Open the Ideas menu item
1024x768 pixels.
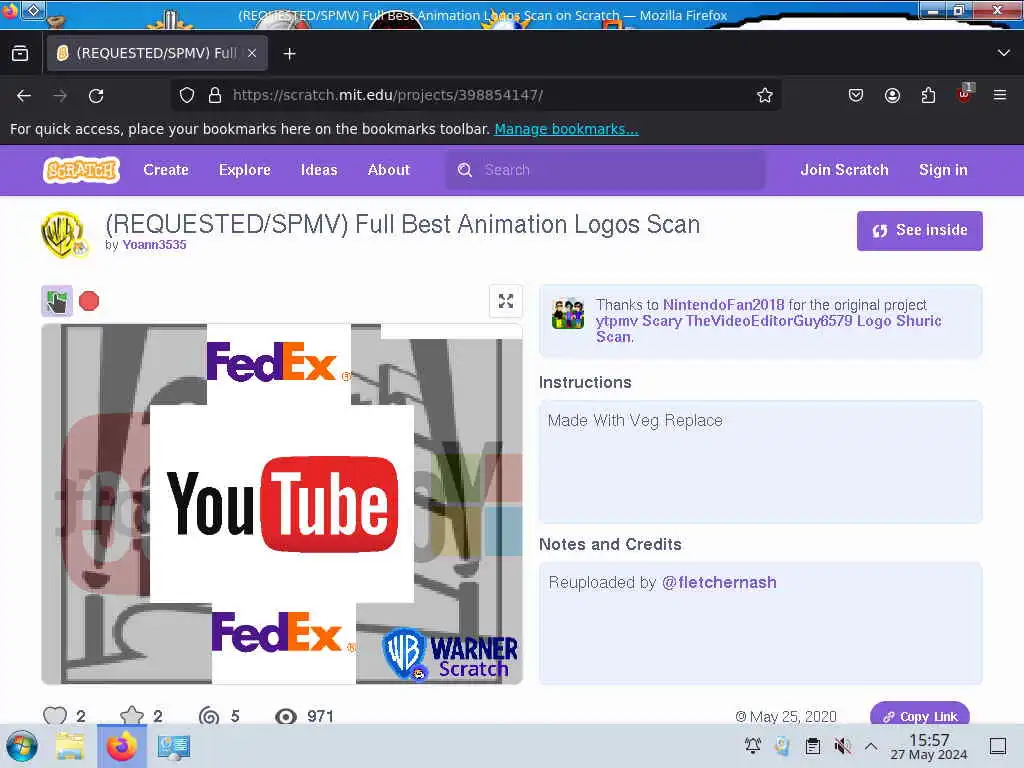[x=319, y=170]
